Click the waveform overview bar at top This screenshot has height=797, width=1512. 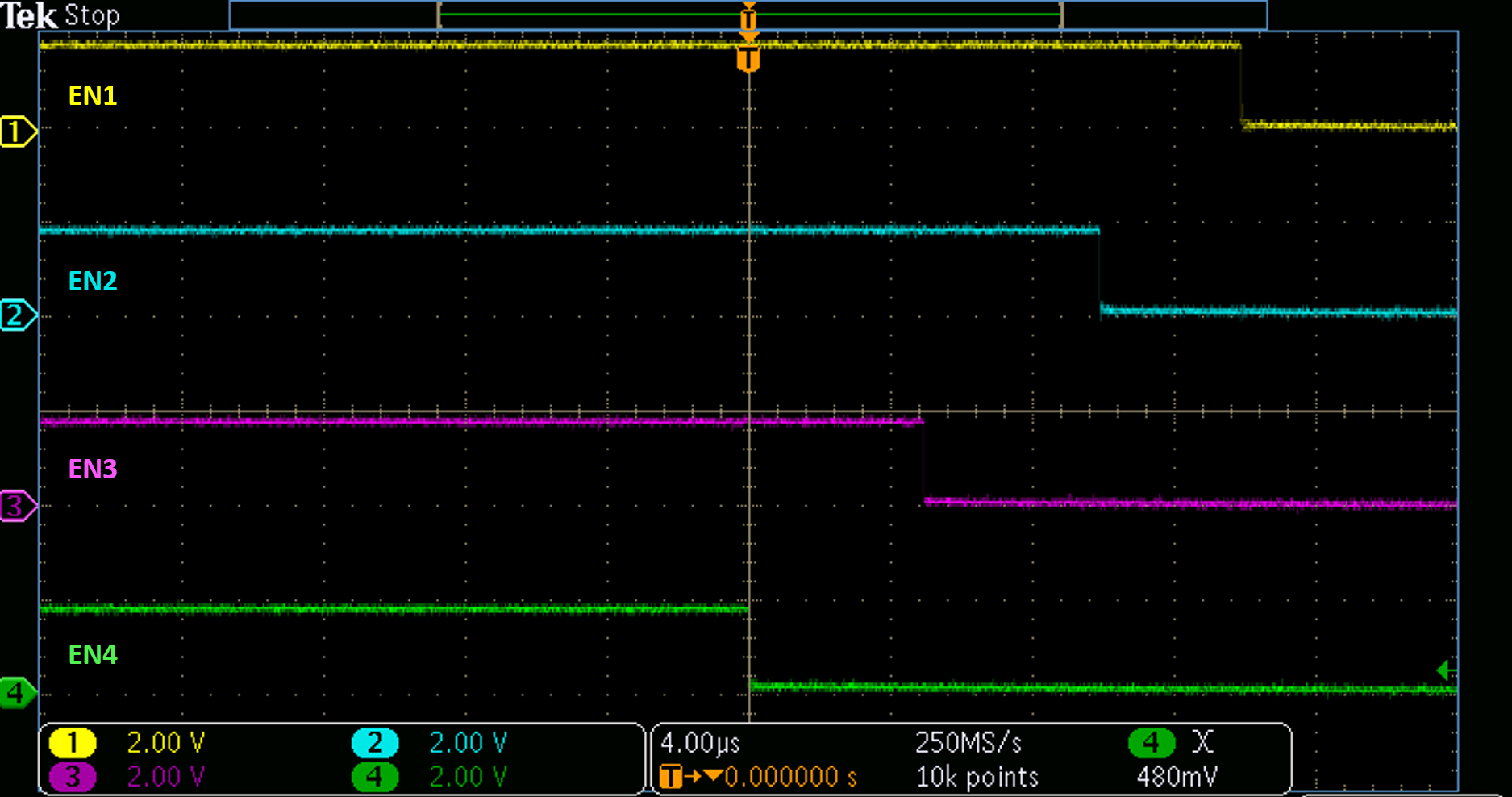click(x=748, y=15)
